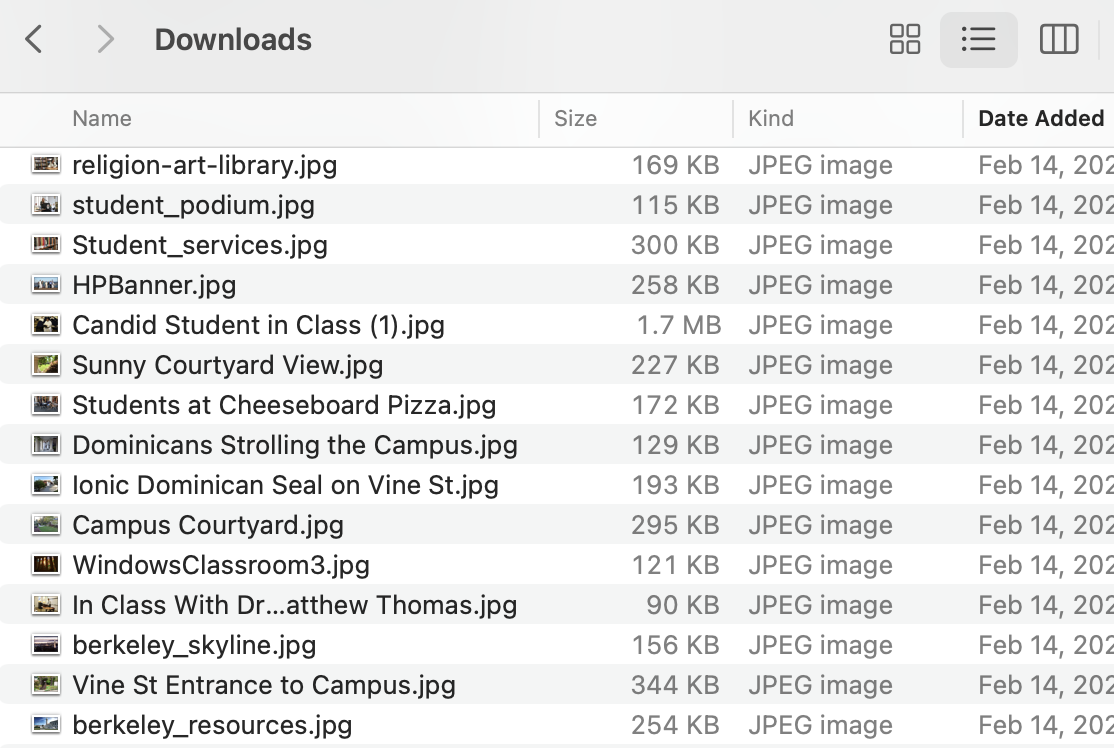Sort by Date Added column
The height and width of the screenshot is (748, 1114).
1040,119
